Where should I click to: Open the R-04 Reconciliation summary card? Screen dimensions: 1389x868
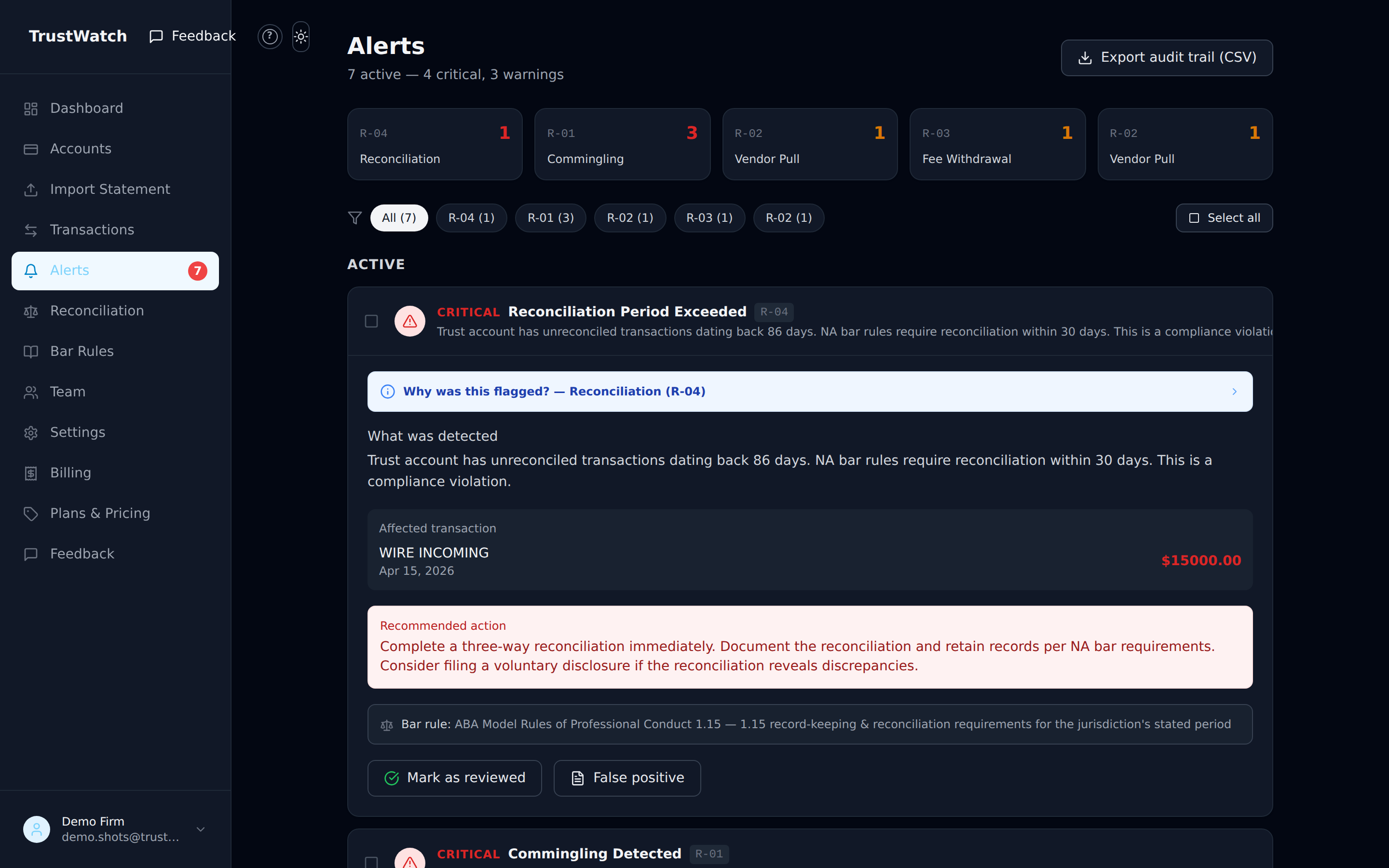click(x=435, y=144)
